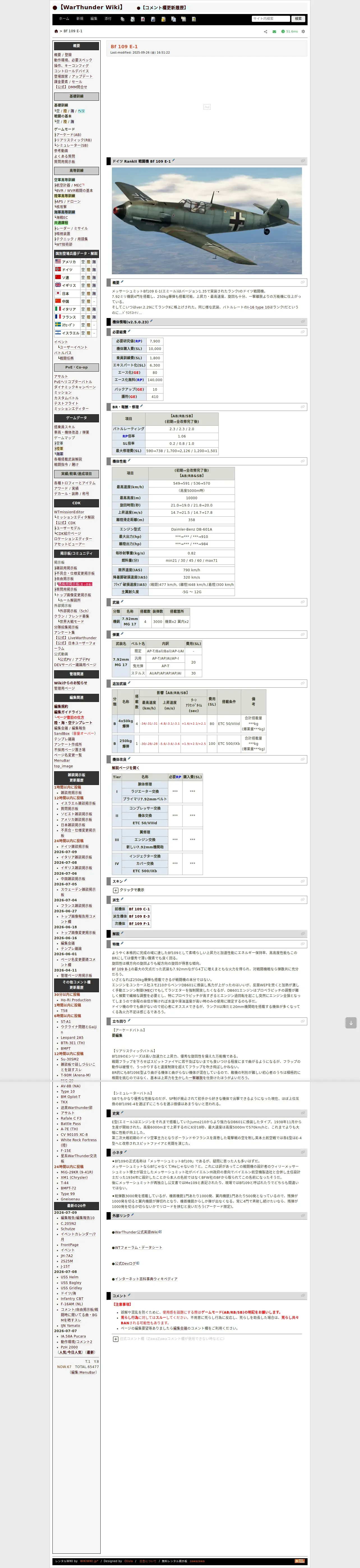Open the カスタムバトル sidebar link
This screenshot has width=360, height=1568.
click(x=66, y=398)
